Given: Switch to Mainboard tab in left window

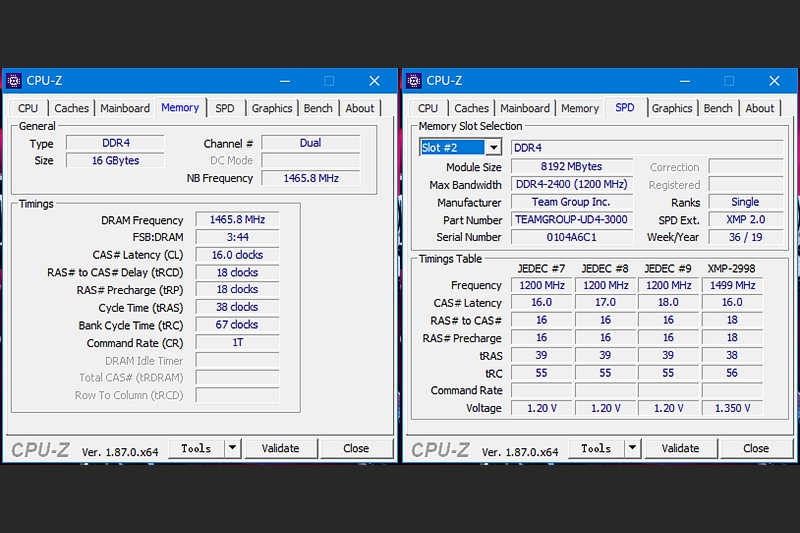Looking at the screenshot, I should pyautogui.click(x=125, y=108).
